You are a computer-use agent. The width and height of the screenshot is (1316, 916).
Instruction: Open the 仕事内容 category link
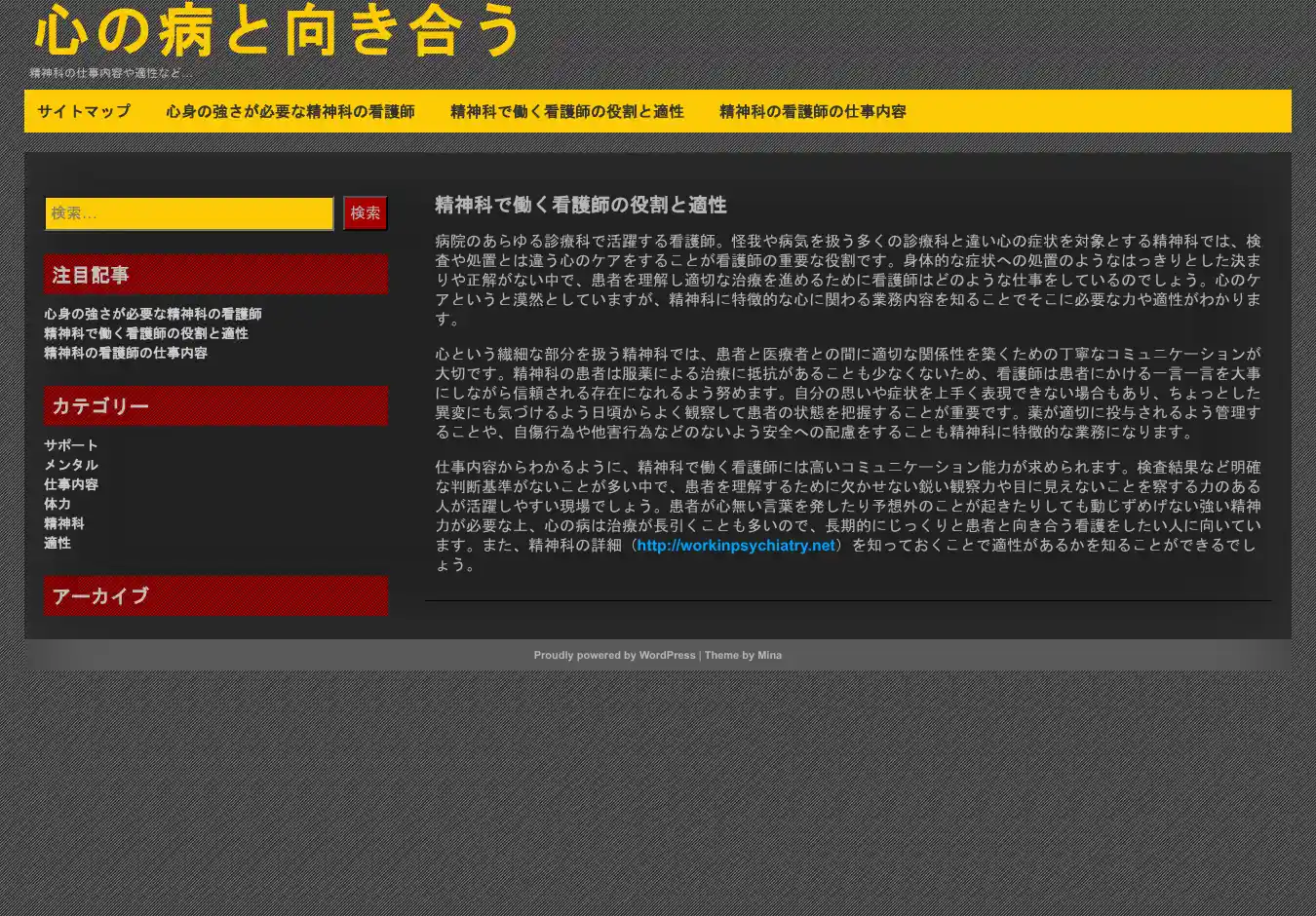(x=70, y=484)
